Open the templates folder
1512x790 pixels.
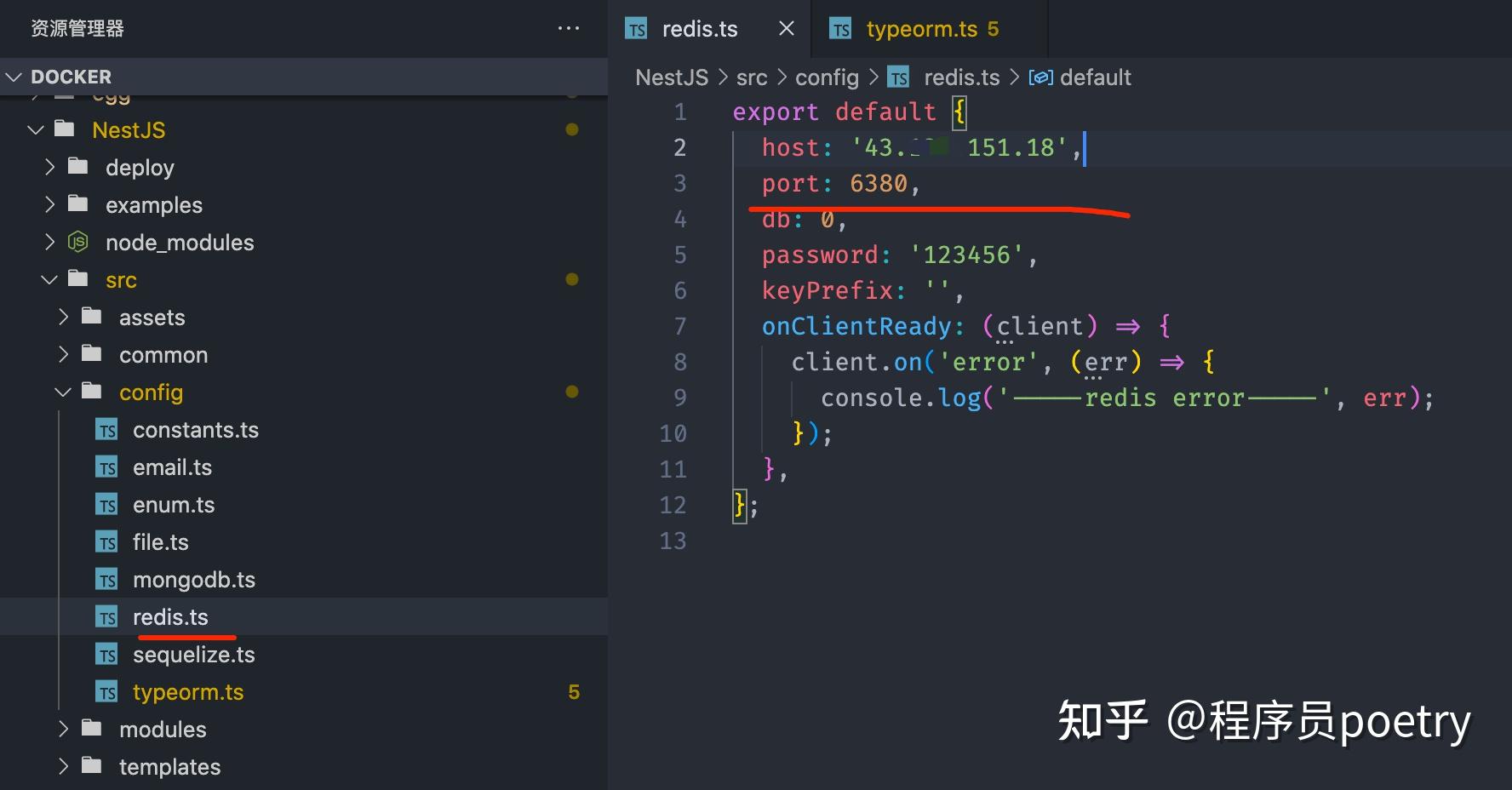169,766
